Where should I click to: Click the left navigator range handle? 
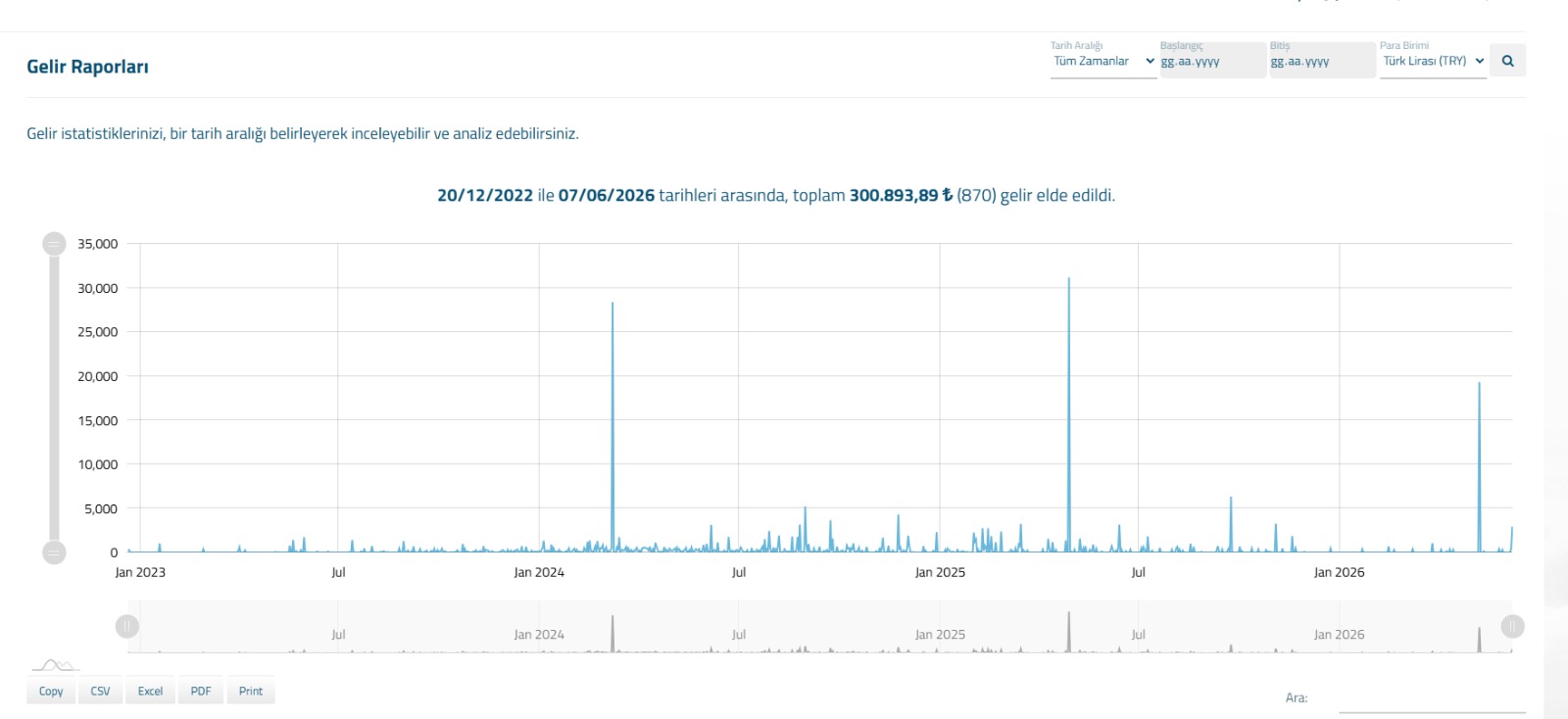tap(127, 626)
